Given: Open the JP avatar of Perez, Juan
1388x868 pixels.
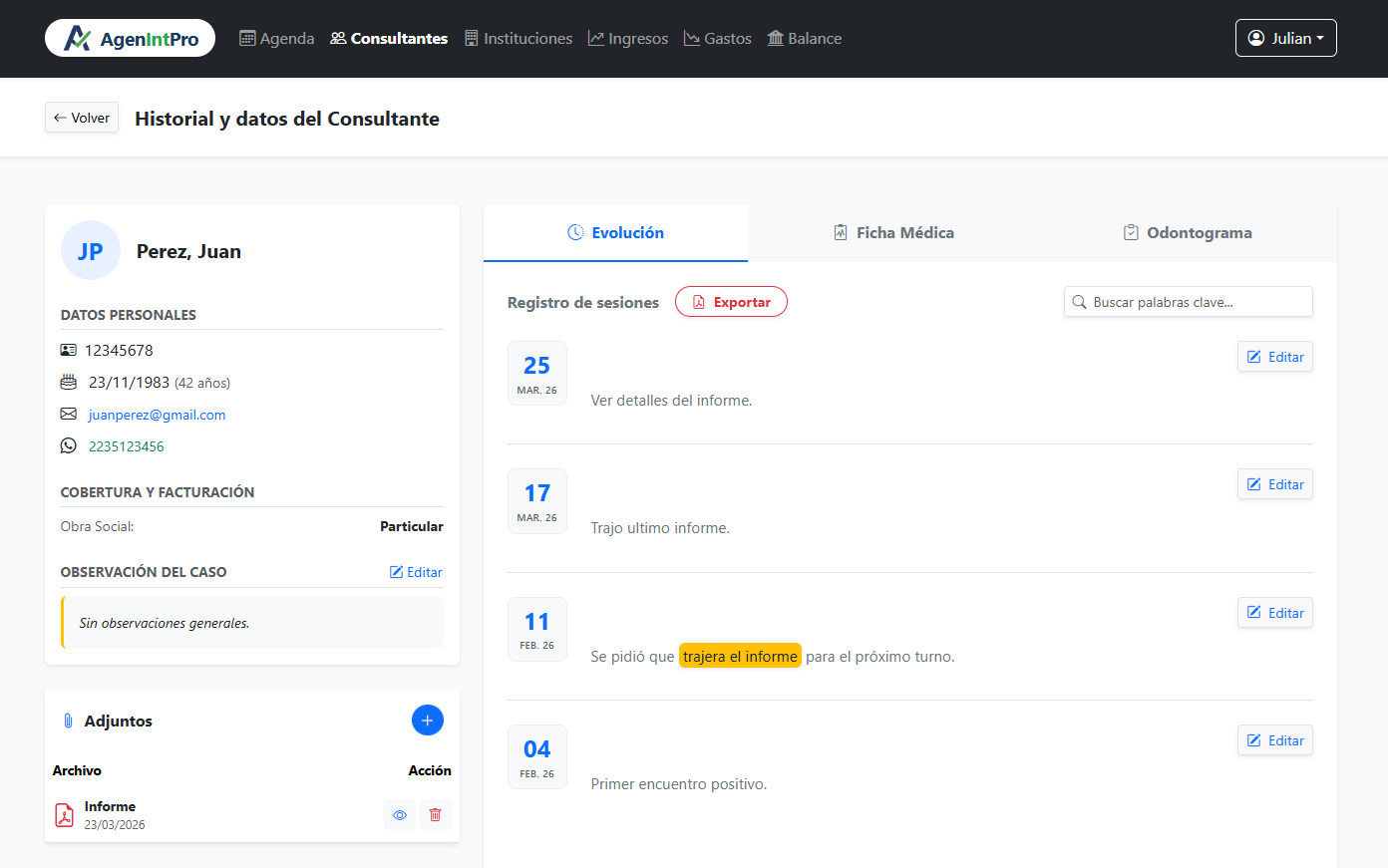Looking at the screenshot, I should click(90, 250).
